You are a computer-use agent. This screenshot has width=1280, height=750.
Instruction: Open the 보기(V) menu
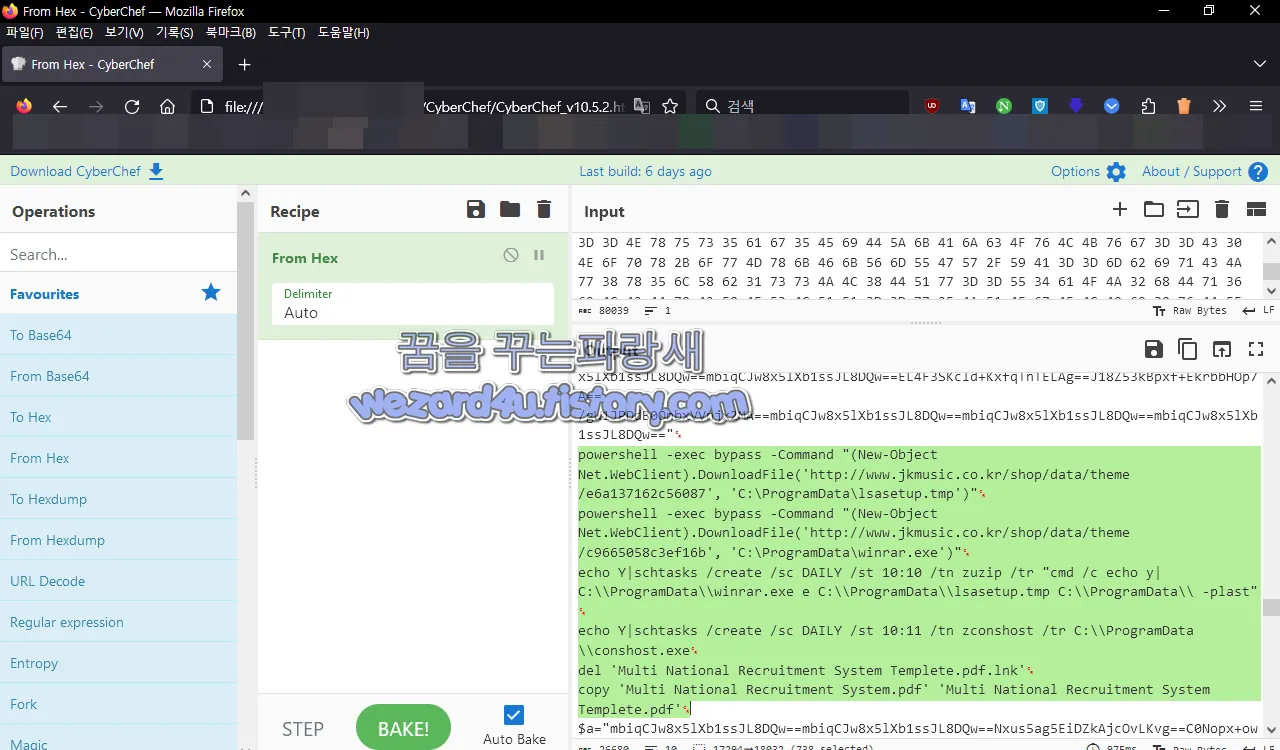tap(124, 32)
